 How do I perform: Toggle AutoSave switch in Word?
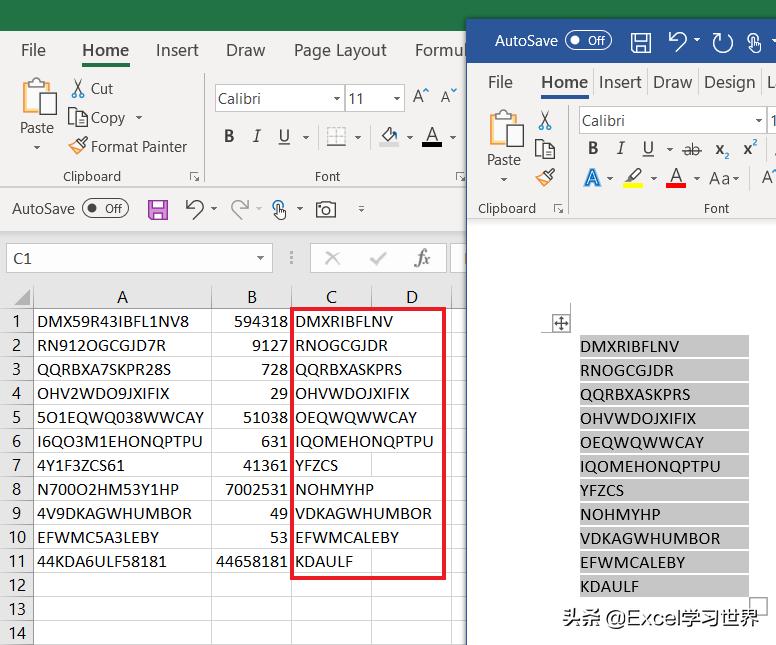click(x=588, y=41)
